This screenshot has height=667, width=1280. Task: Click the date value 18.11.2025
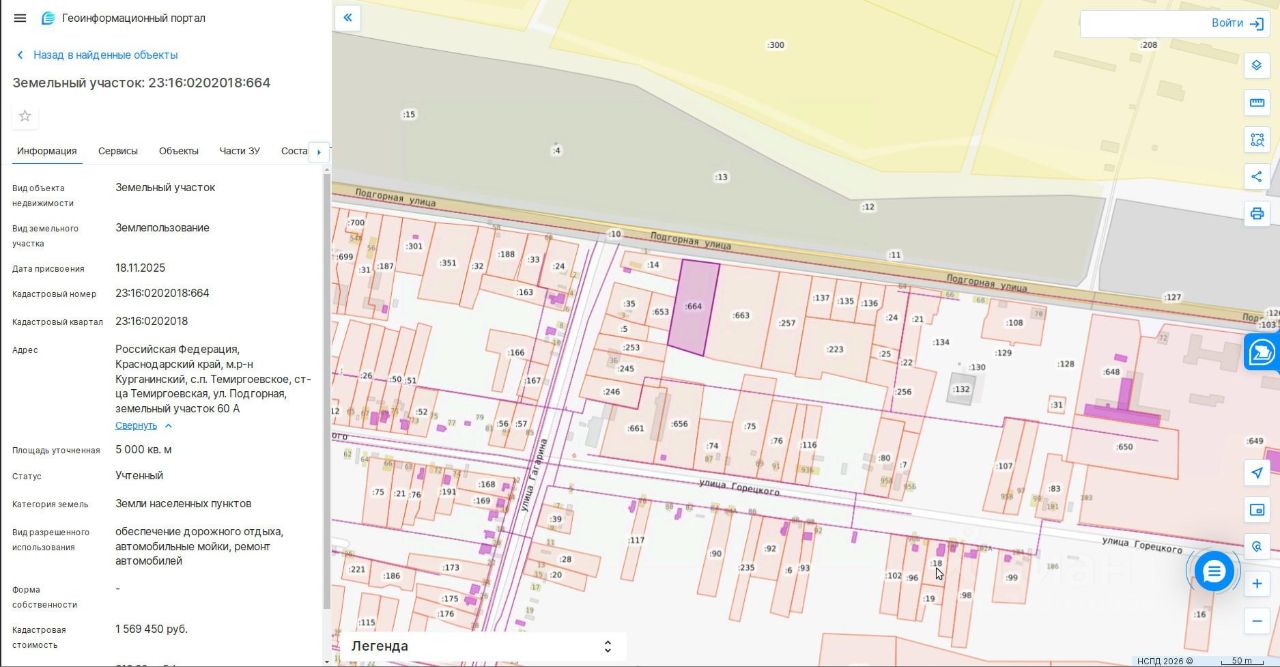pos(140,268)
